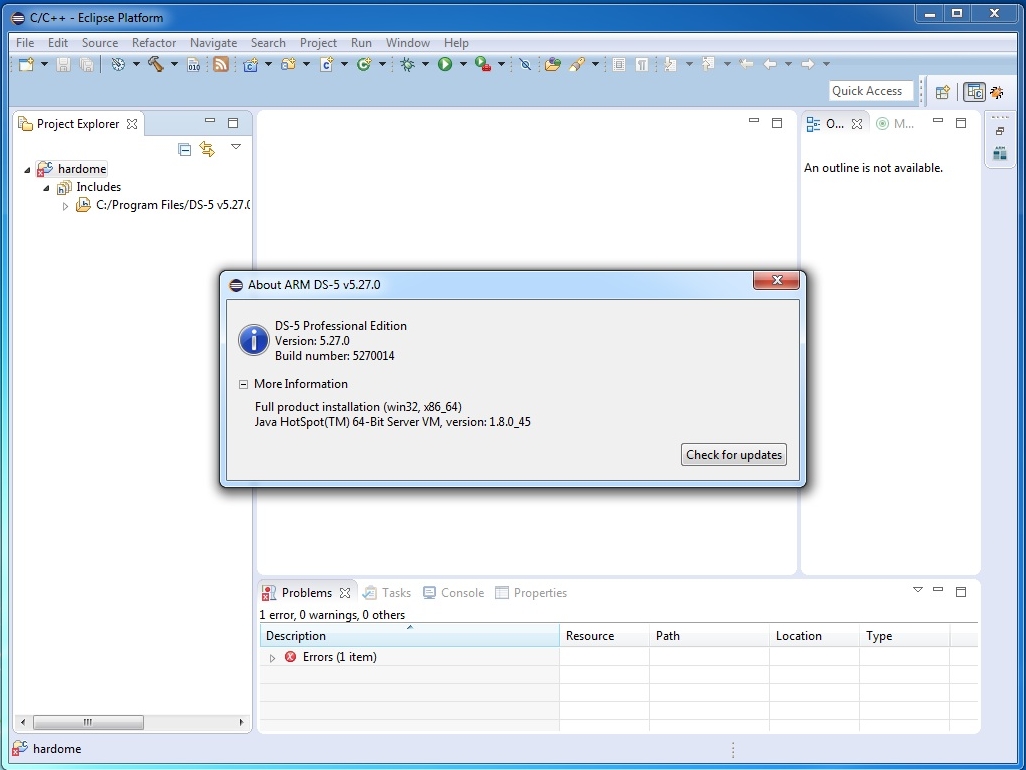1026x770 pixels.
Task: Click the build configuration gear icon
Action: (118, 64)
